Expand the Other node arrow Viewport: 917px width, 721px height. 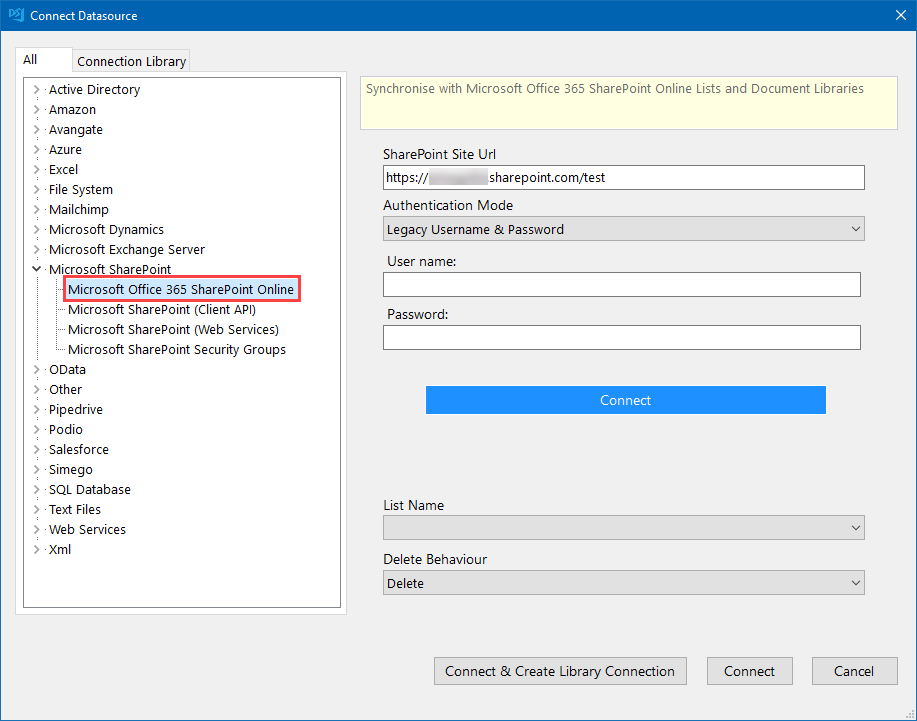click(36, 389)
